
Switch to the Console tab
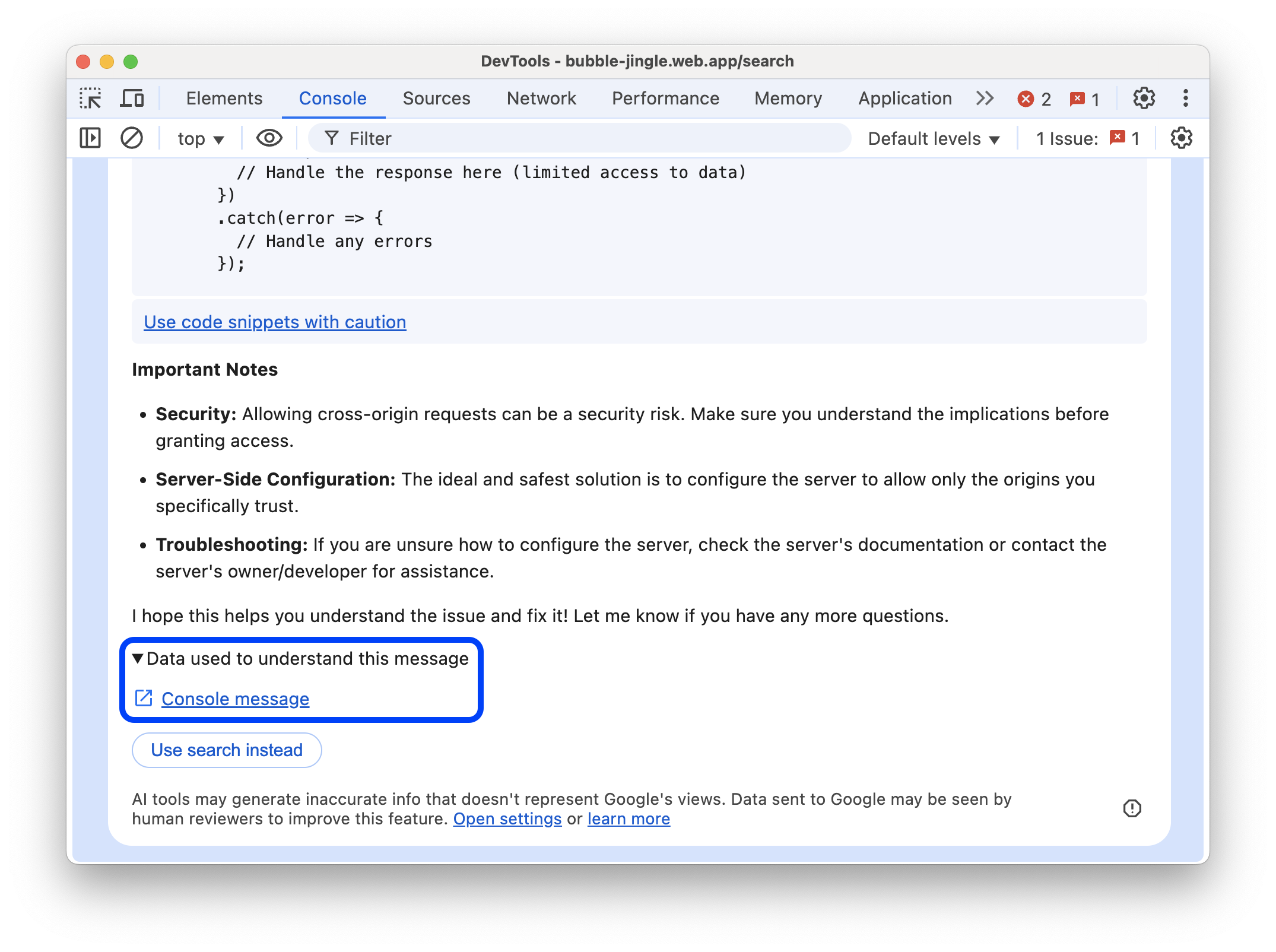pyautogui.click(x=332, y=98)
